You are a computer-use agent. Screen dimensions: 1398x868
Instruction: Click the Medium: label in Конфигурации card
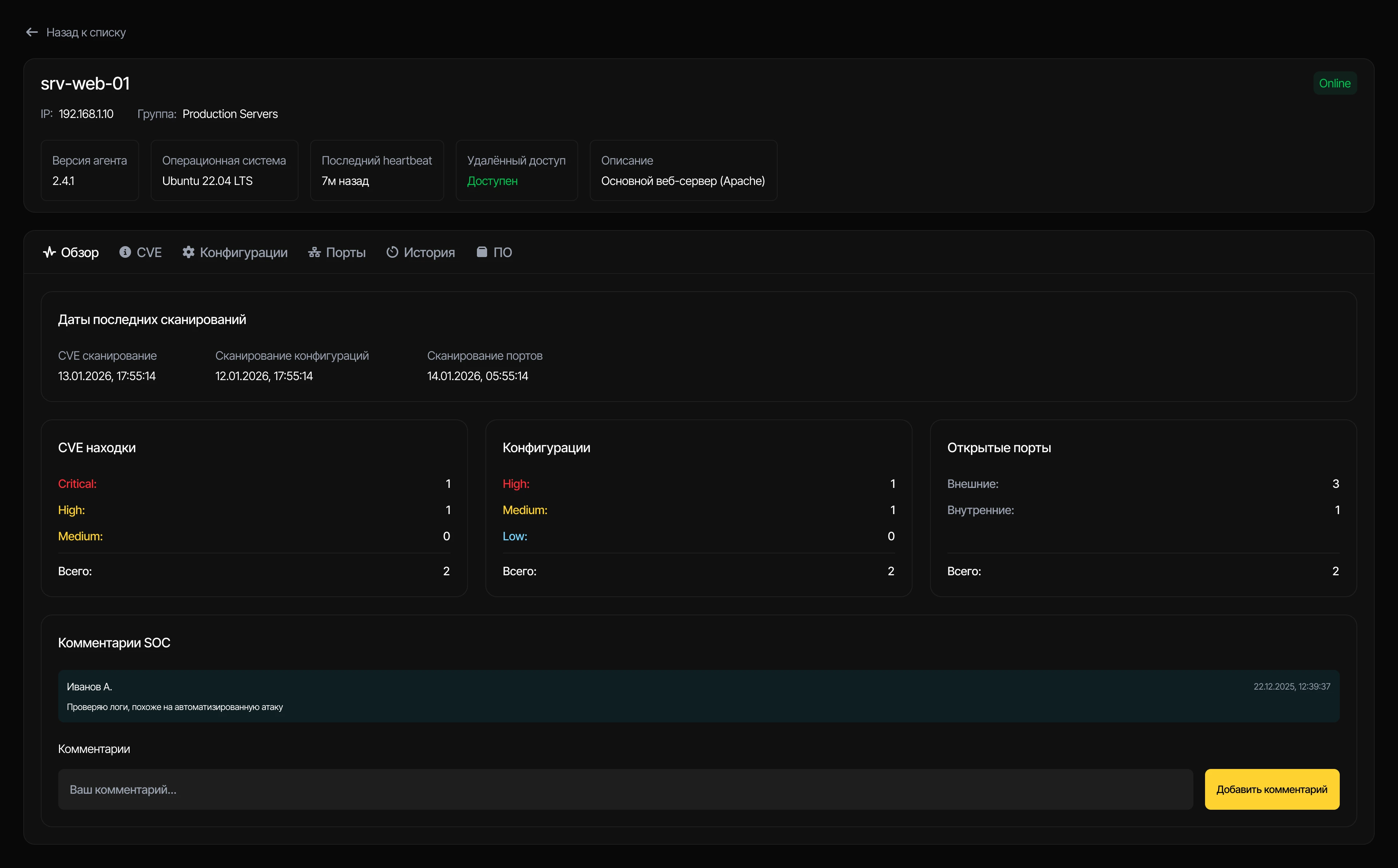point(525,510)
